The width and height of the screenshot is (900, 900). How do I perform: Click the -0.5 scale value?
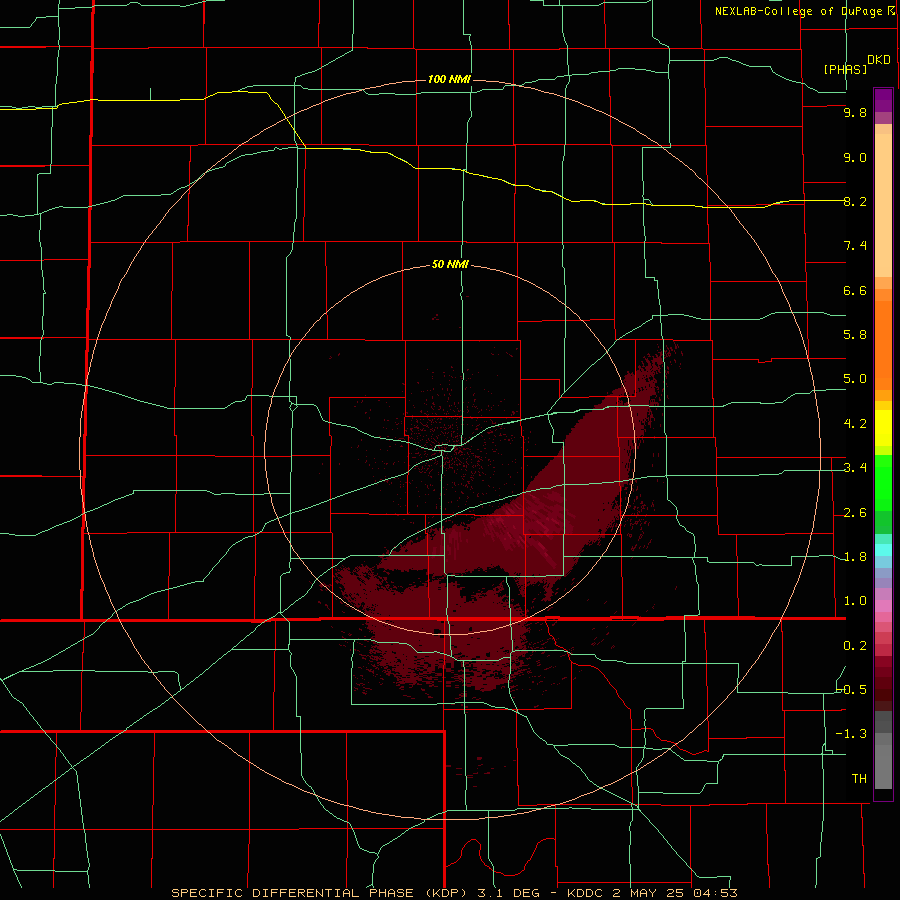tap(852, 689)
